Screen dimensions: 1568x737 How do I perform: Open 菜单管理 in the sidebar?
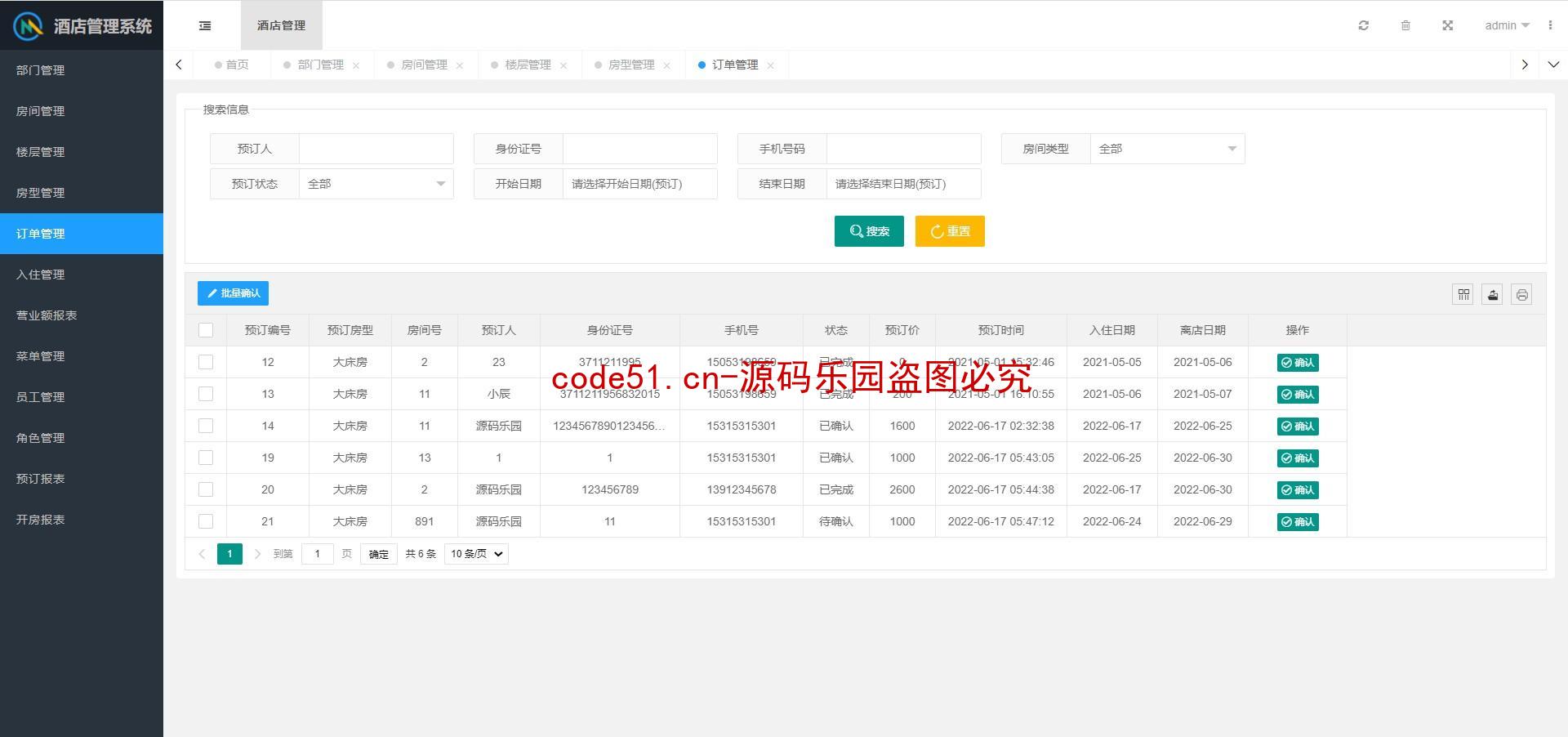pyautogui.click(x=82, y=356)
